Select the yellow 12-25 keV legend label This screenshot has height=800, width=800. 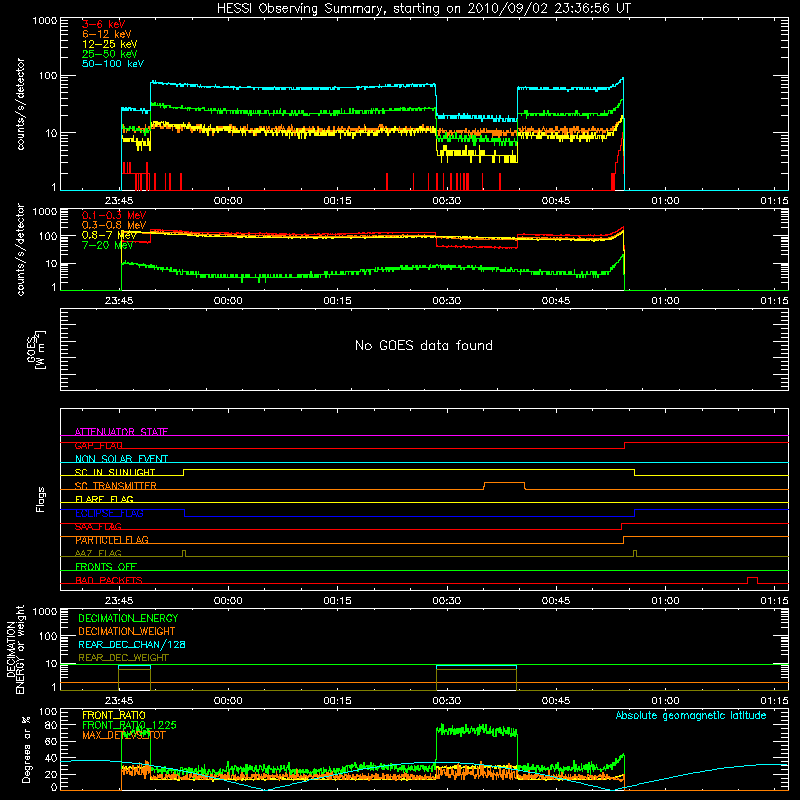[109, 44]
